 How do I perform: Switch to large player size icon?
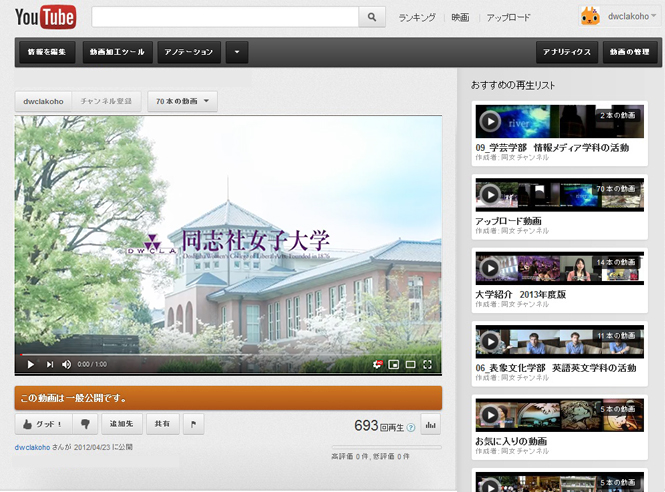(411, 364)
